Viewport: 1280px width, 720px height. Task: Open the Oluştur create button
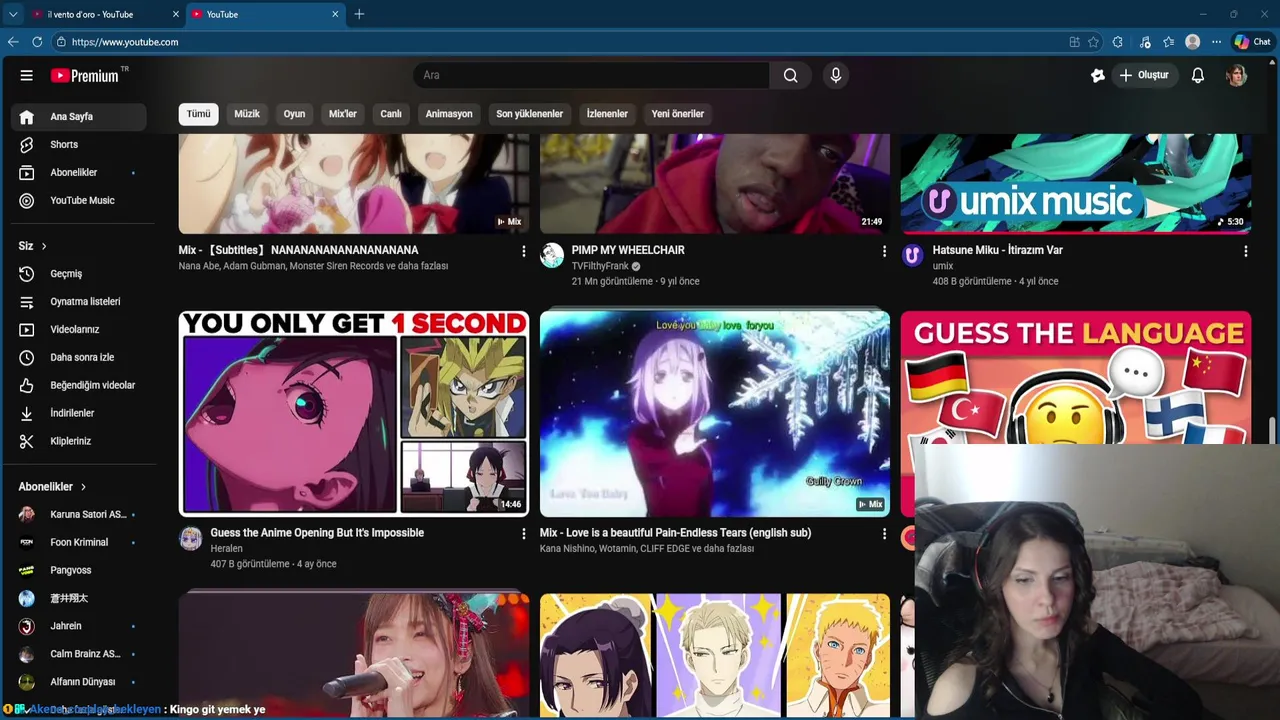point(1145,75)
